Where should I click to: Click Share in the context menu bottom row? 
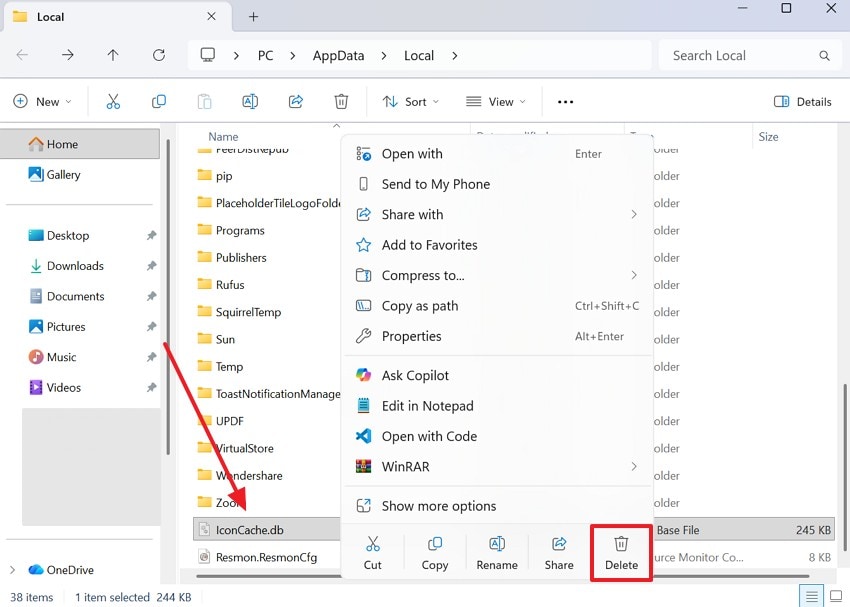pyautogui.click(x=559, y=553)
